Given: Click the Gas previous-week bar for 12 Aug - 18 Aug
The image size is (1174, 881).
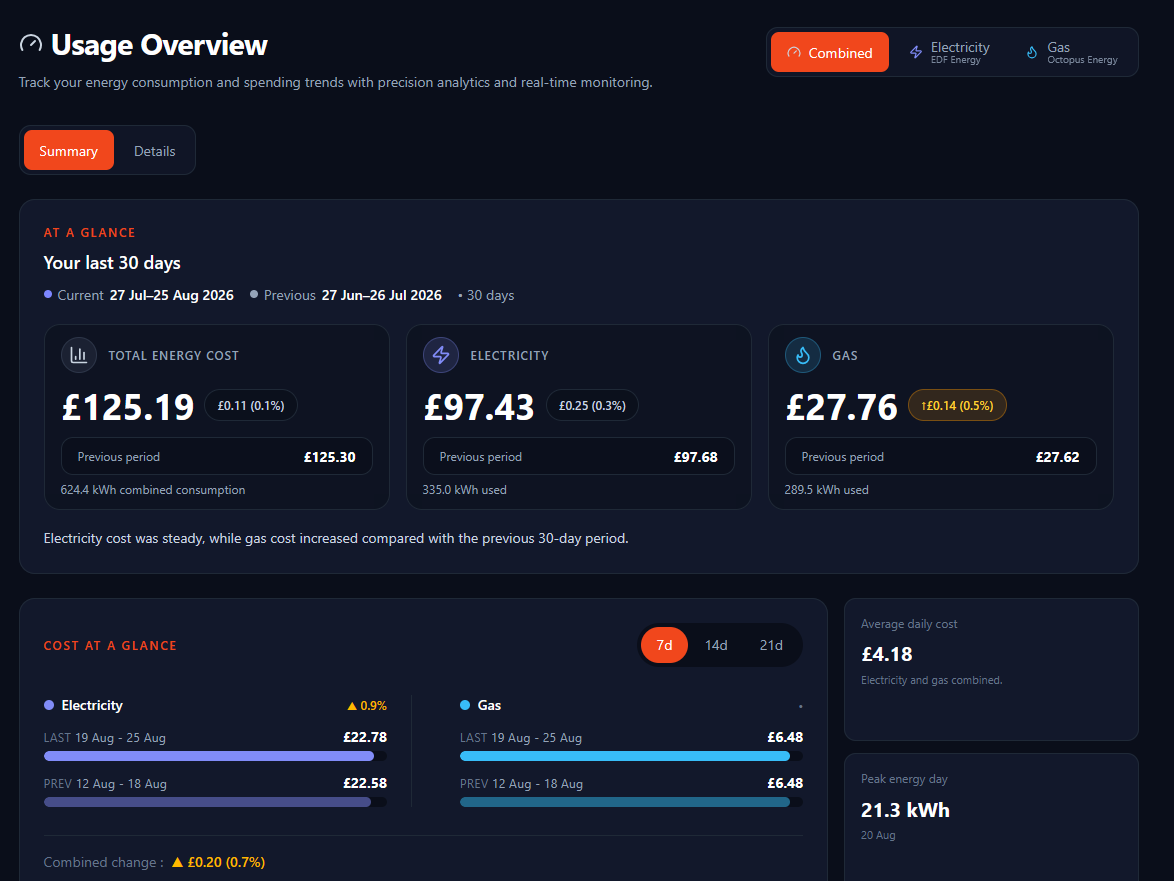Looking at the screenshot, I should point(631,802).
